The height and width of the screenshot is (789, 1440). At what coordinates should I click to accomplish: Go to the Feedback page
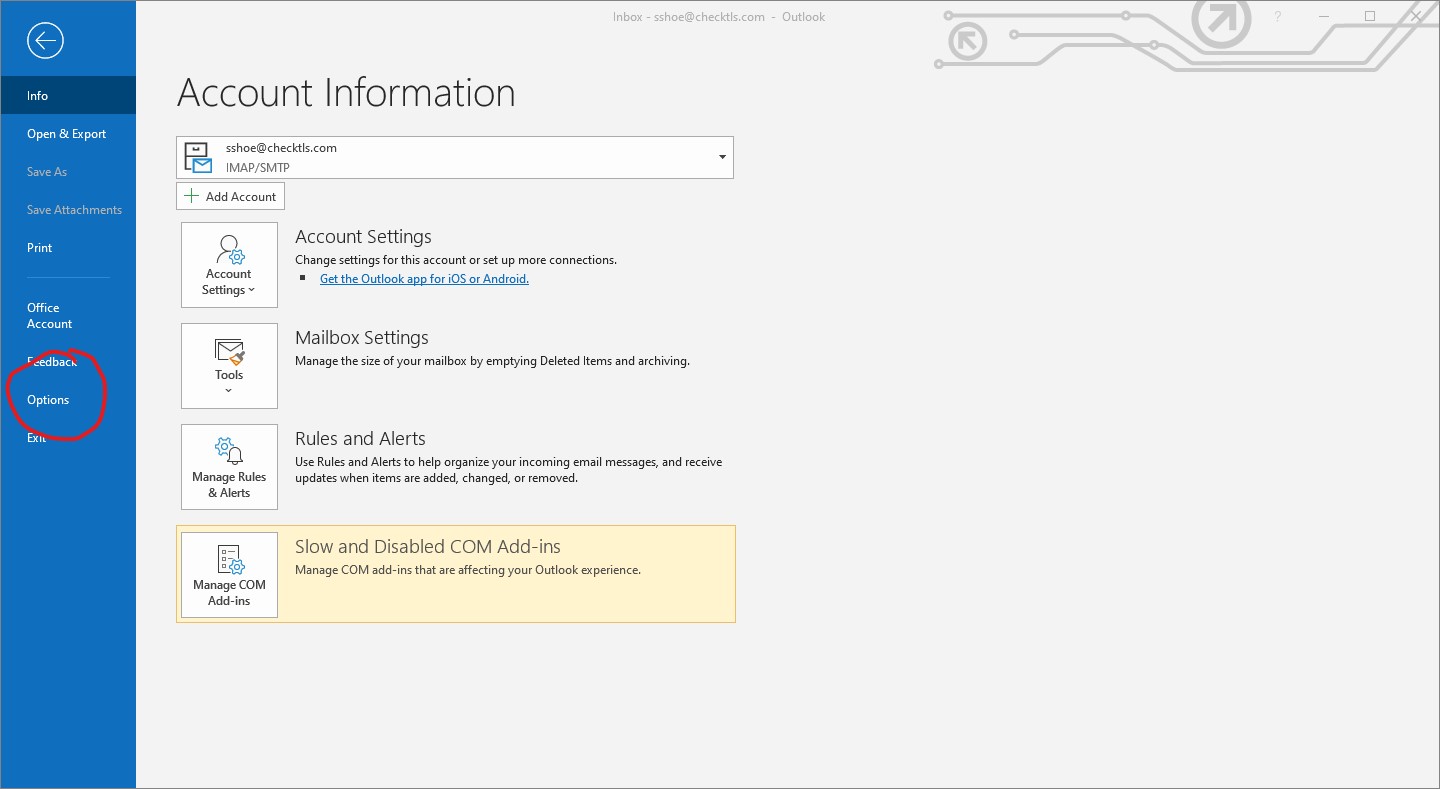point(68,361)
